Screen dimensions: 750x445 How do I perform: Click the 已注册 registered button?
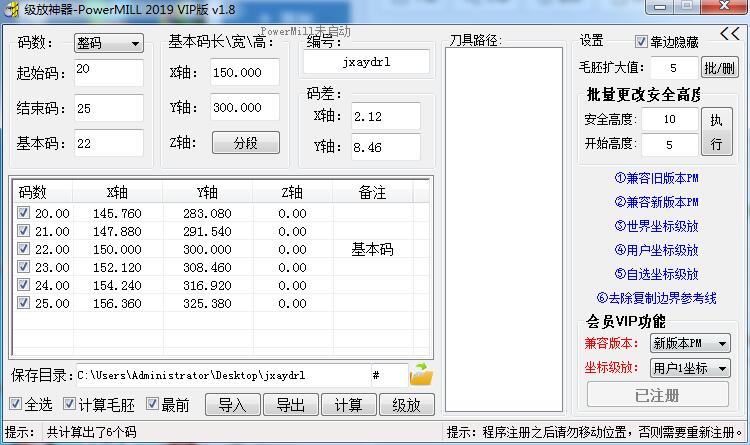(x=658, y=395)
